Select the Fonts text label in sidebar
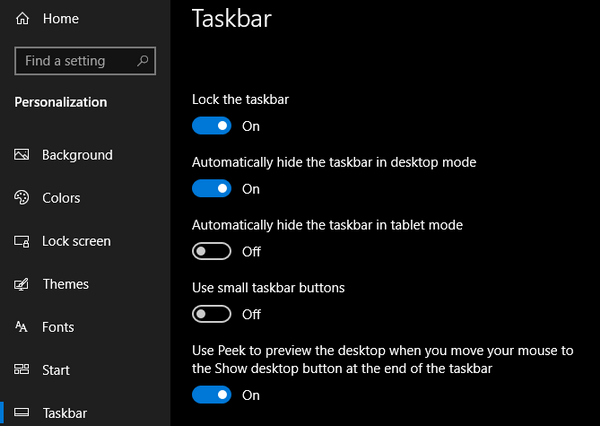 (x=58, y=327)
